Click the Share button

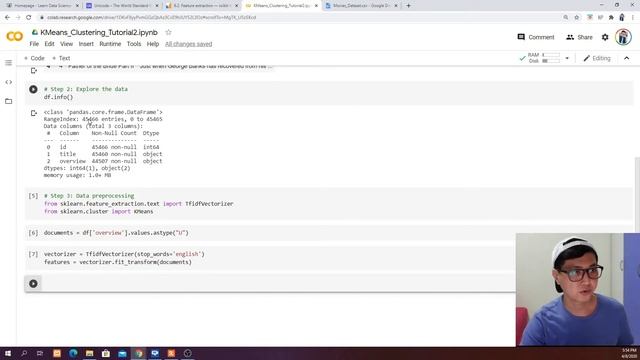click(x=579, y=37)
